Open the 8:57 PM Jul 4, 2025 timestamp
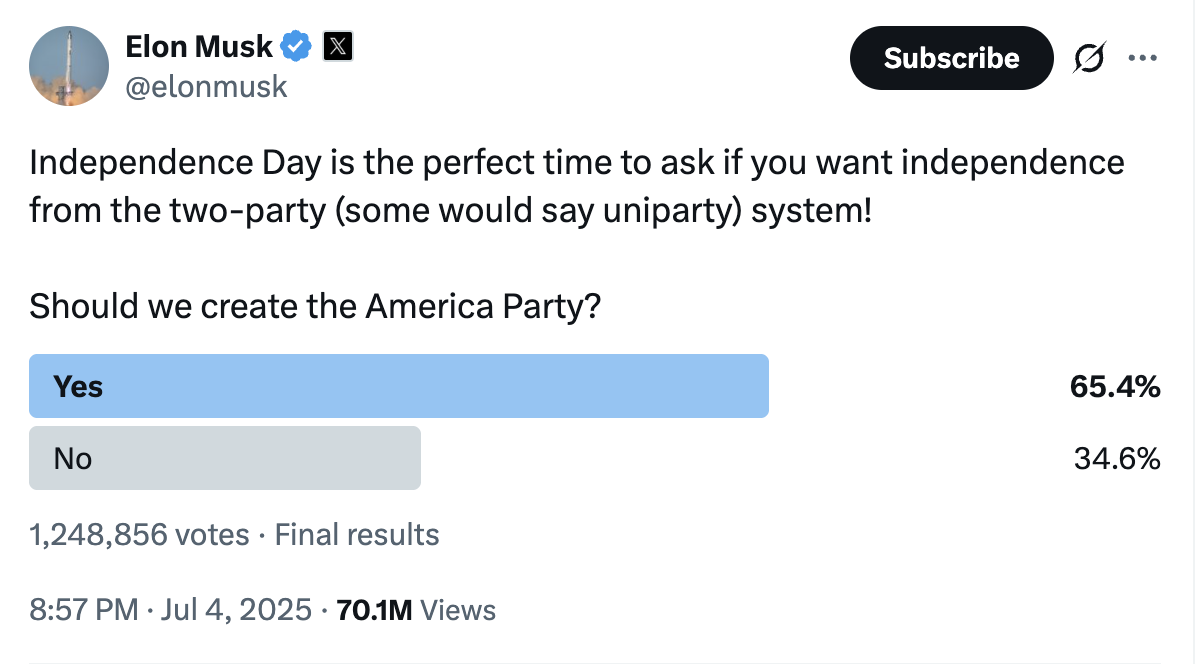Viewport: 1196px width, 664px height. pyautogui.click(x=170, y=610)
